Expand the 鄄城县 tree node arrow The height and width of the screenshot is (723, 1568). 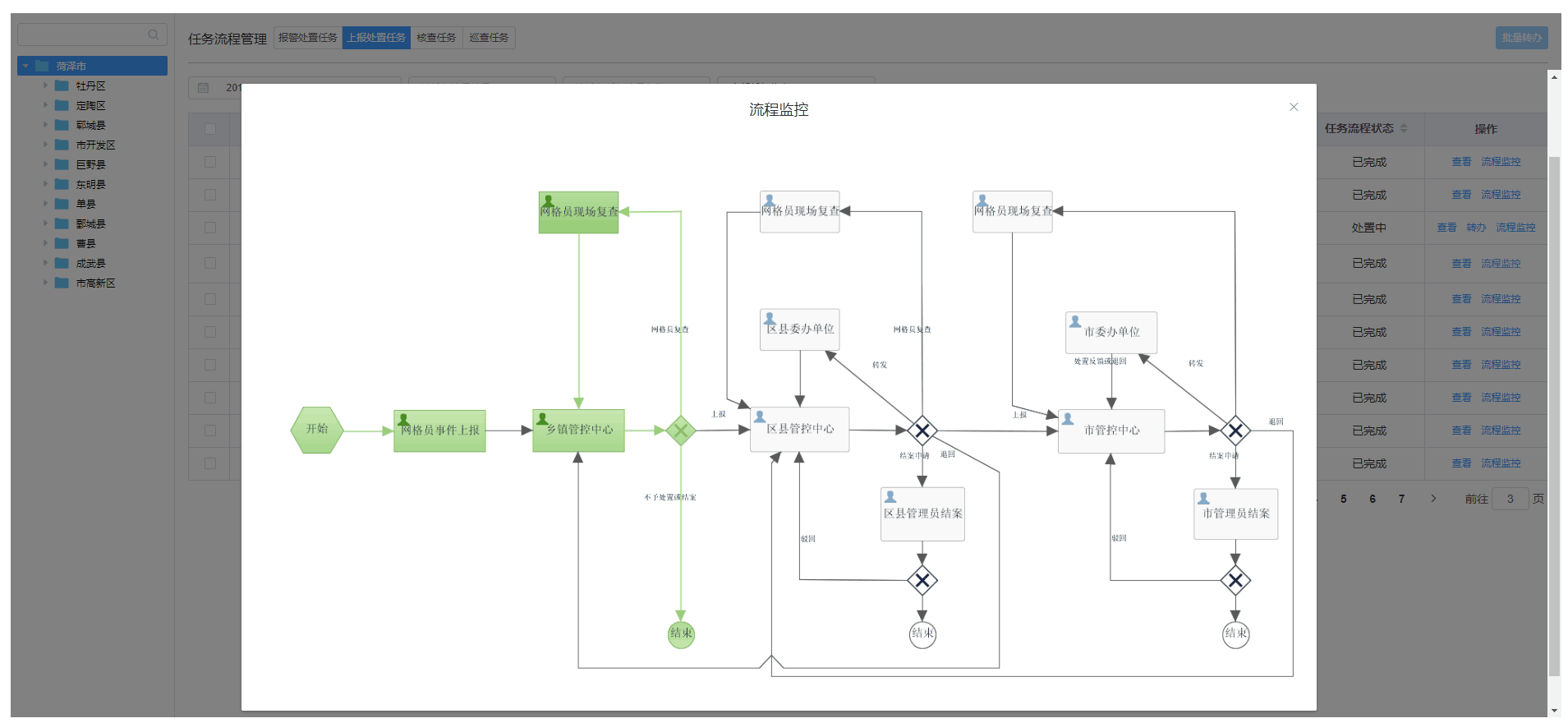[x=45, y=223]
